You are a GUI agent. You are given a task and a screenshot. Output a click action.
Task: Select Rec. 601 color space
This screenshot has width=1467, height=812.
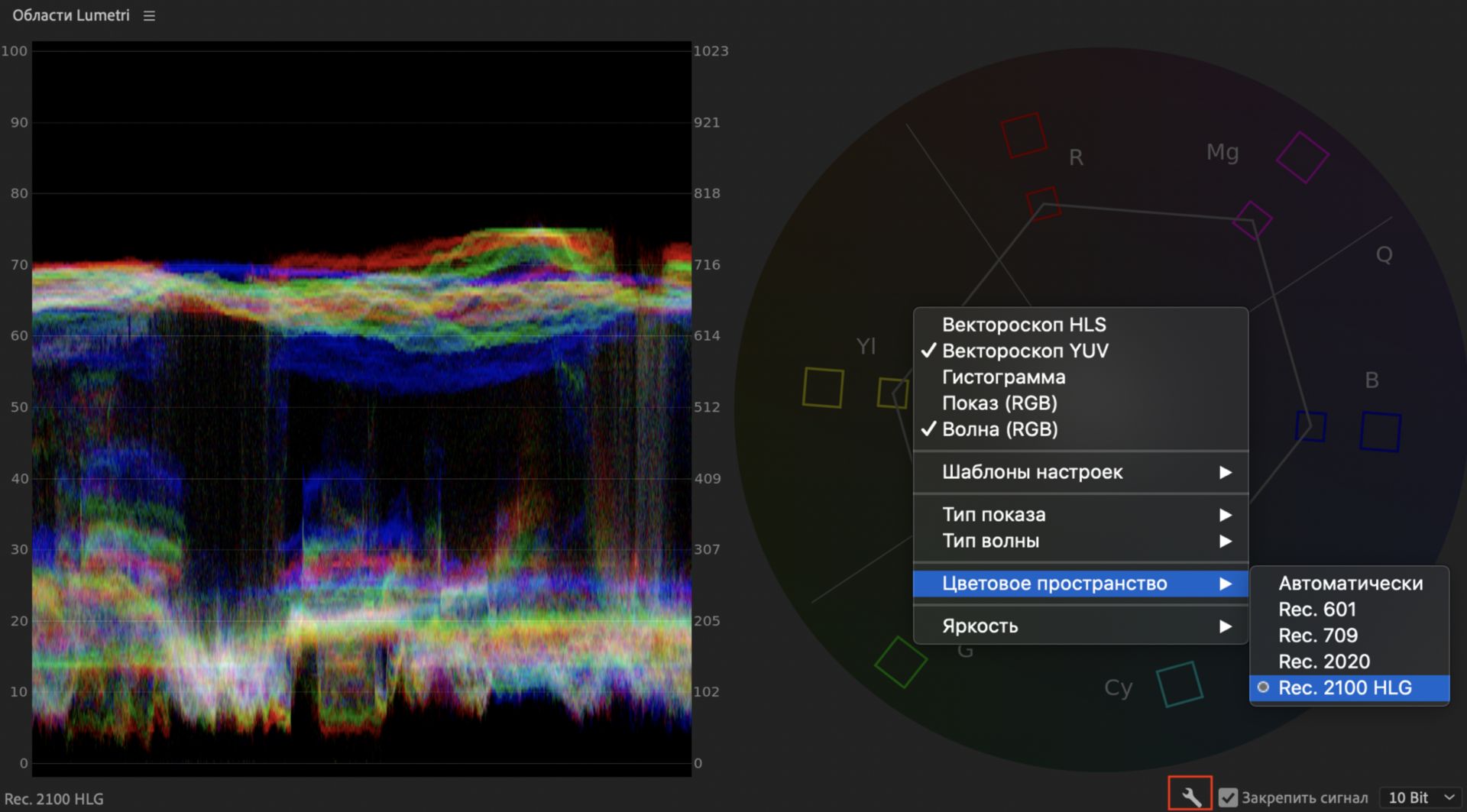click(x=1317, y=610)
